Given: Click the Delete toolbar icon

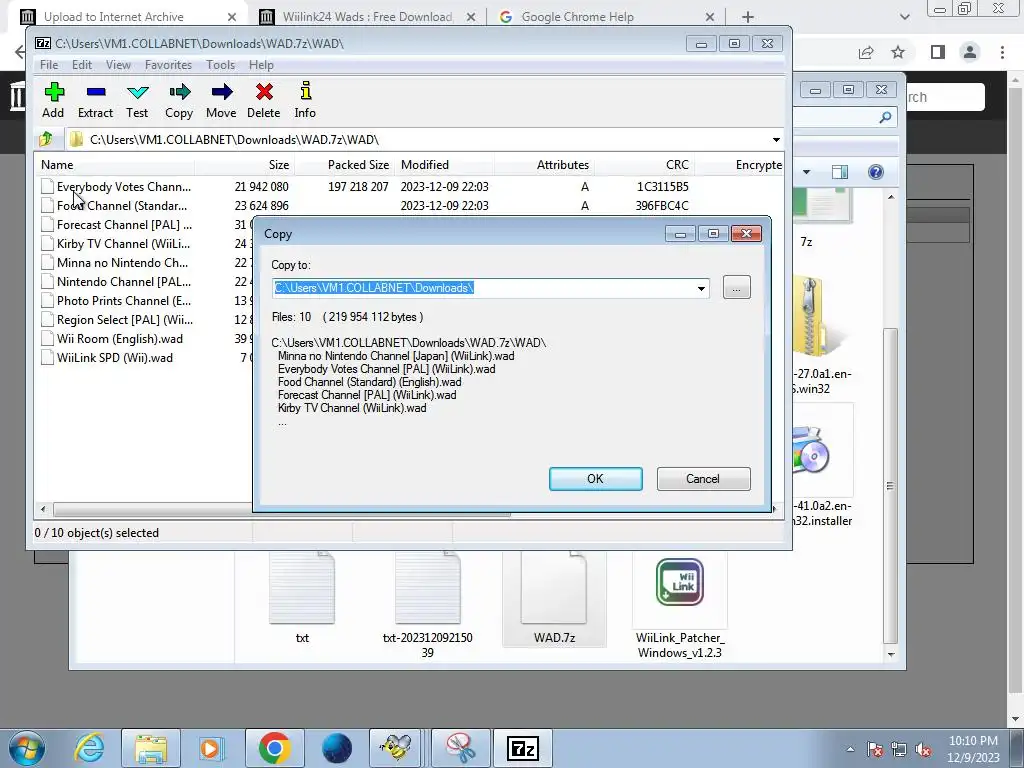Looking at the screenshot, I should [264, 100].
